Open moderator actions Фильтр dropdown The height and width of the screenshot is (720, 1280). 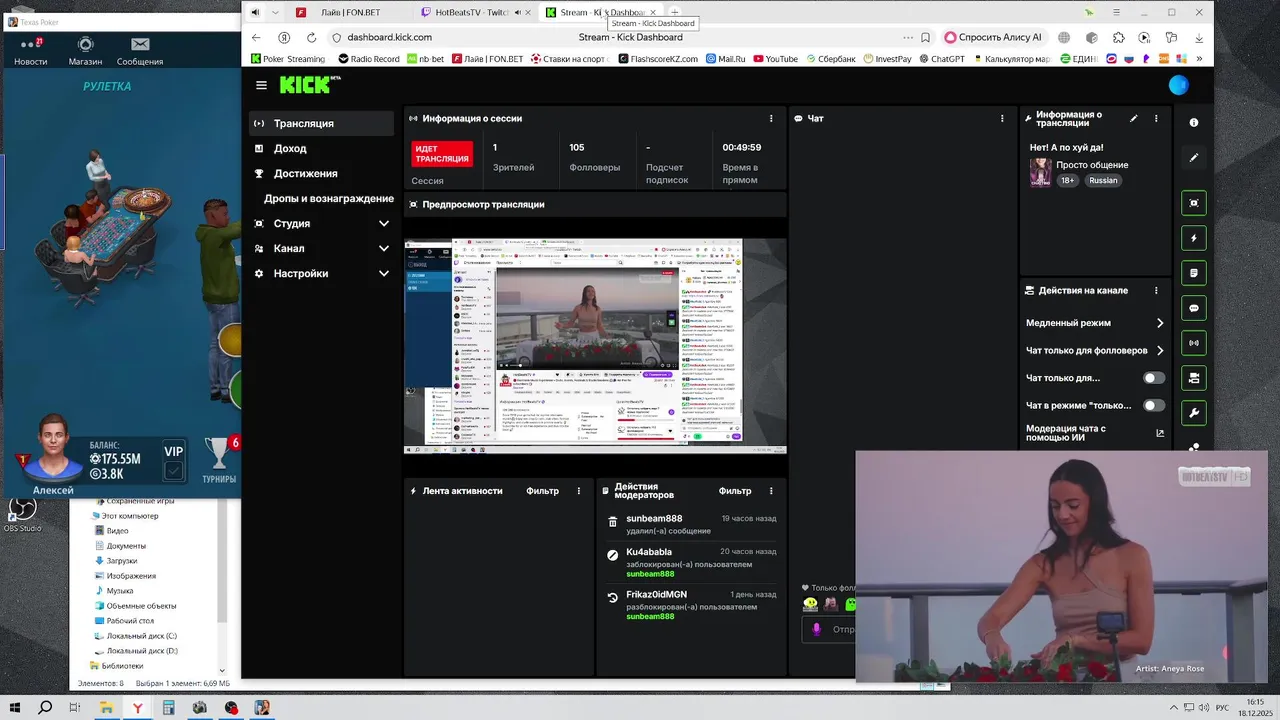coord(735,491)
